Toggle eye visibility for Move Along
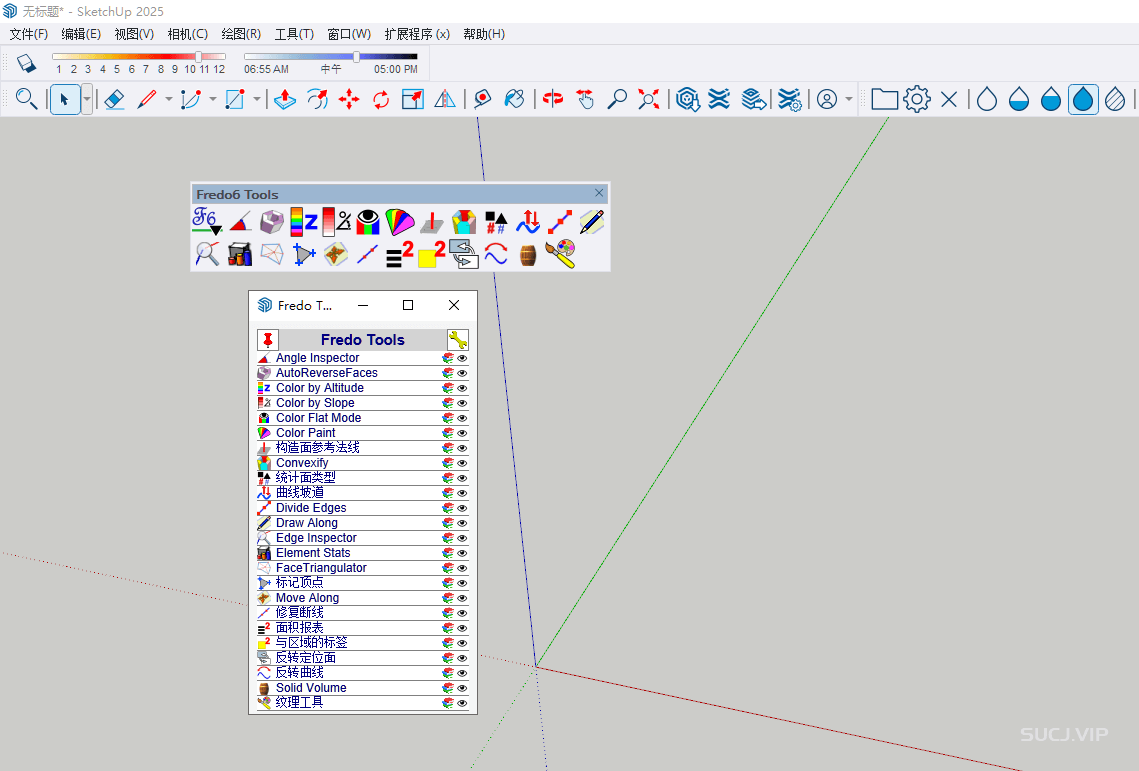This screenshot has height=771, width=1139. coord(462,598)
